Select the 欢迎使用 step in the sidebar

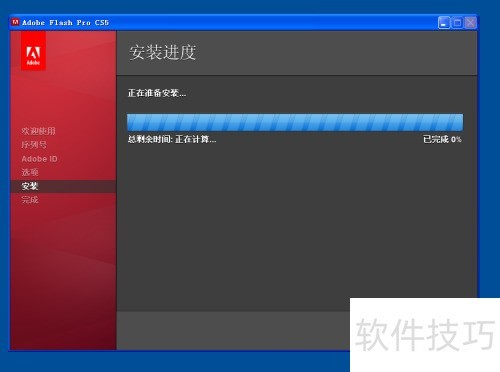coord(38,131)
